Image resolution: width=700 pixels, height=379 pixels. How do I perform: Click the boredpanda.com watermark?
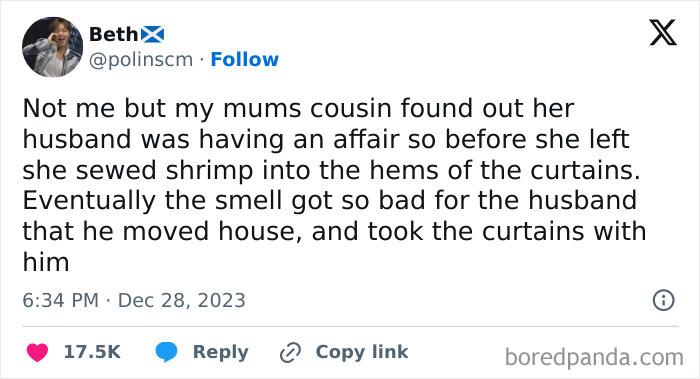[594, 358]
